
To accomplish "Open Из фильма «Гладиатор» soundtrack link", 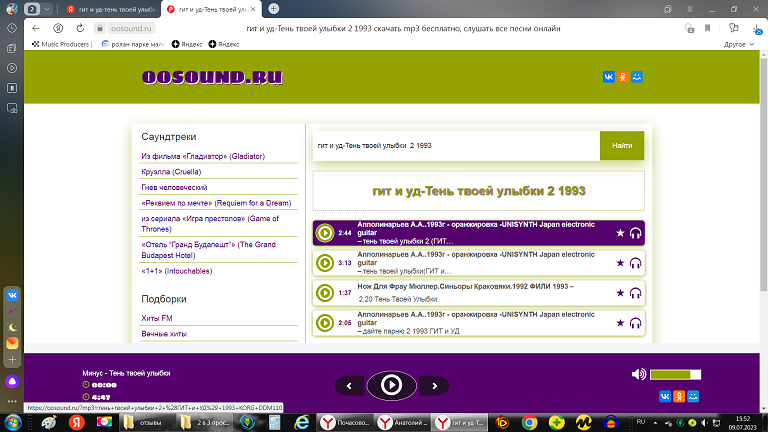I will 203,156.
